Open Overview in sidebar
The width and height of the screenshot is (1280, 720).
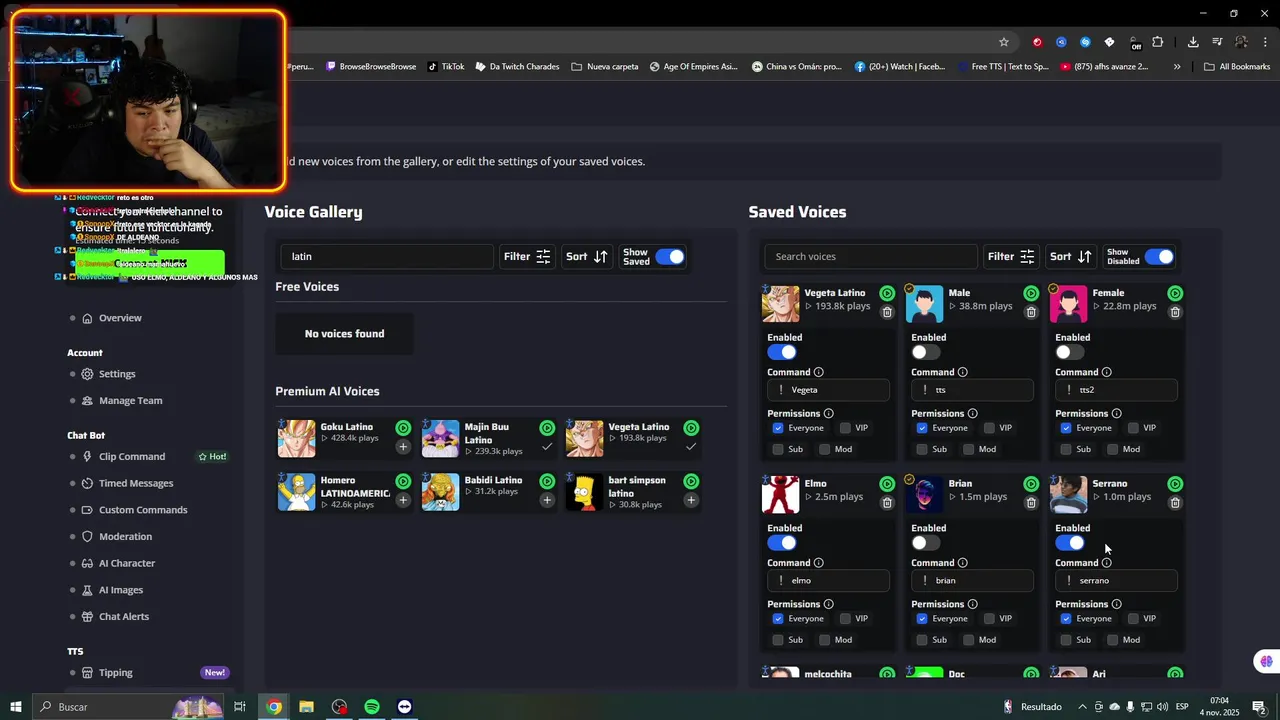tap(120, 318)
